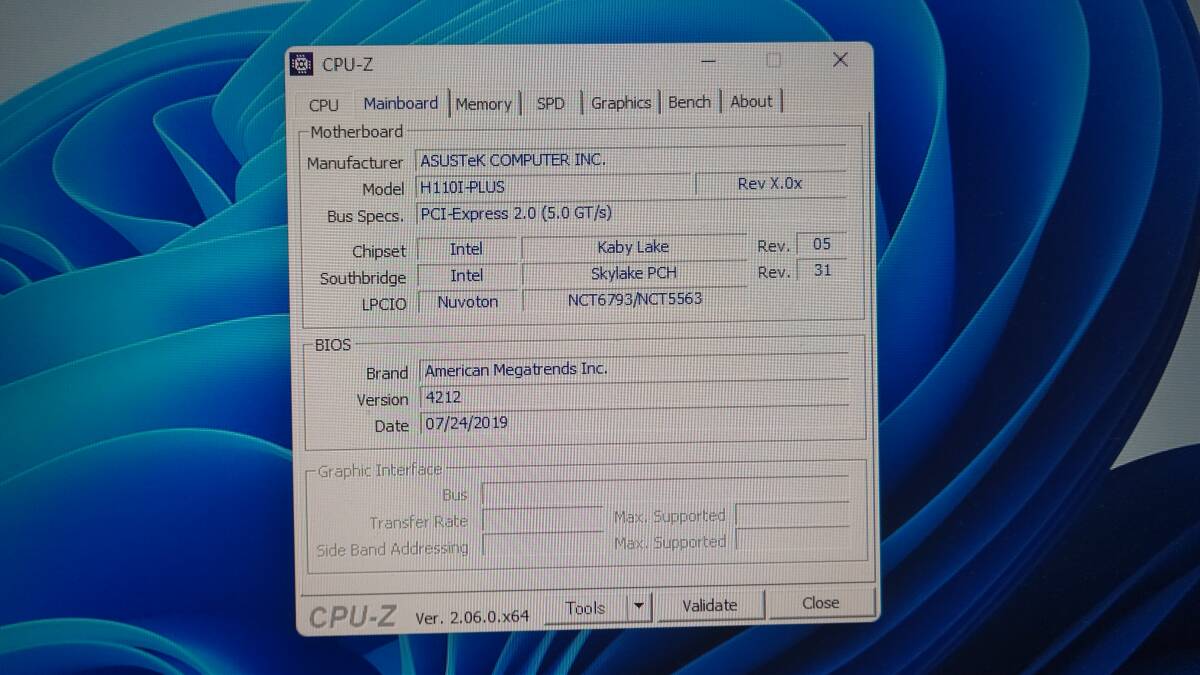Select the Mainboard tab
Viewport: 1200px width, 675px height.
400,103
